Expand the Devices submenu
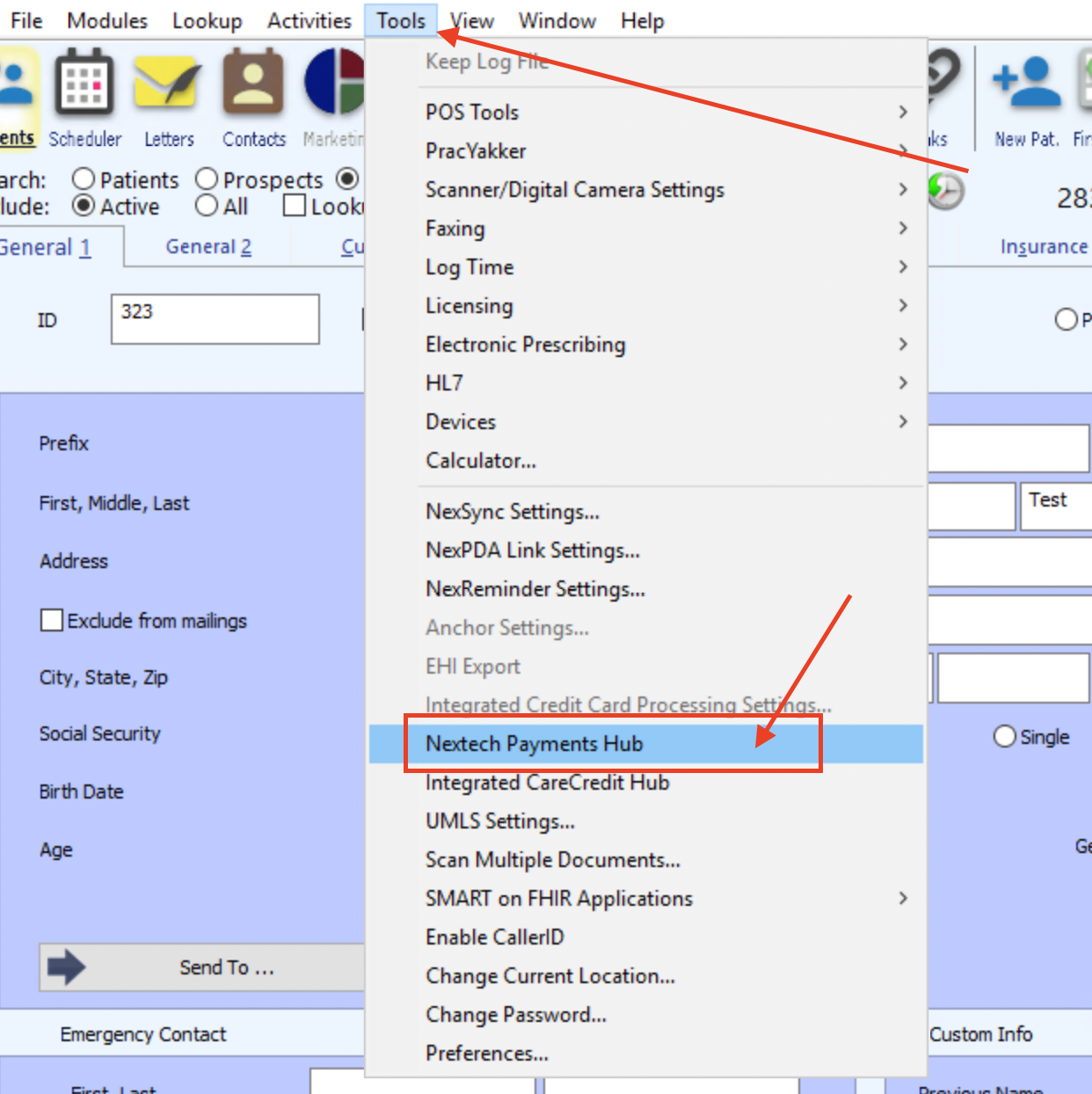 646,421
